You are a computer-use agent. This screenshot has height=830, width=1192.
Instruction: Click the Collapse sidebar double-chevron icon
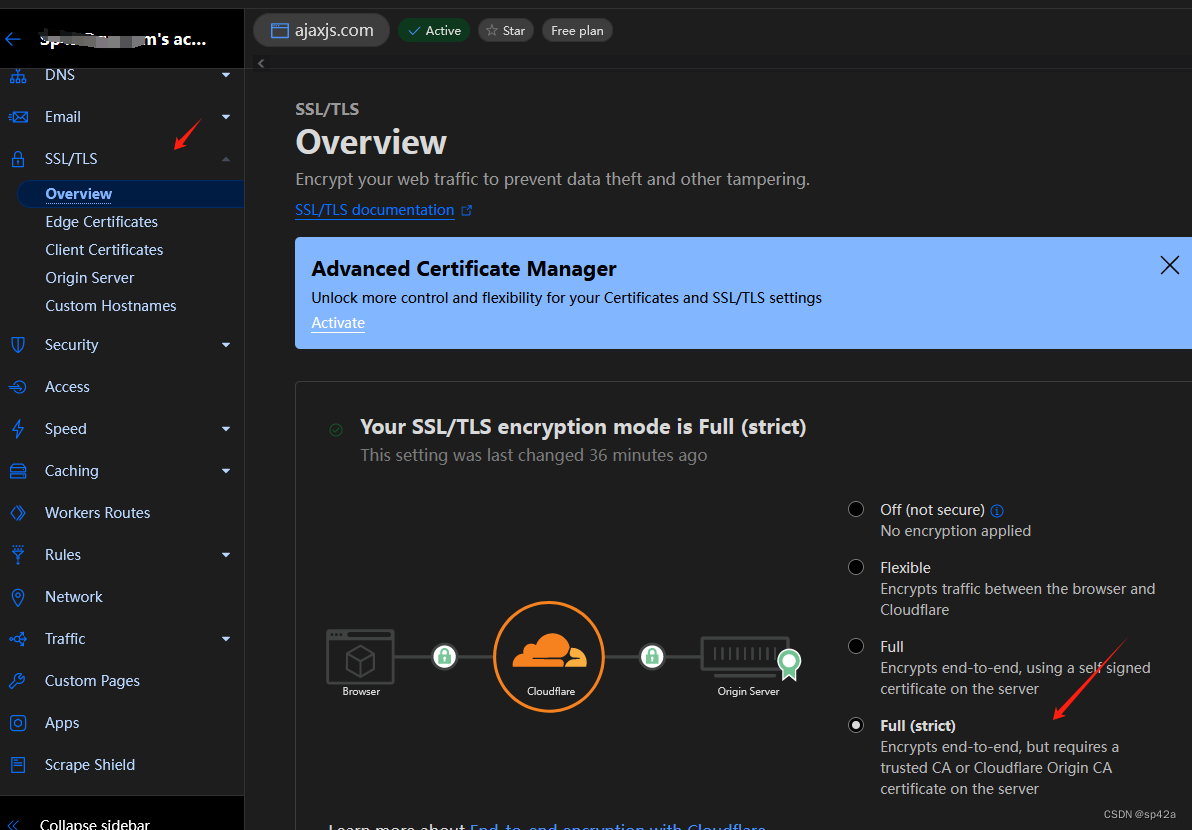click(x=13, y=824)
